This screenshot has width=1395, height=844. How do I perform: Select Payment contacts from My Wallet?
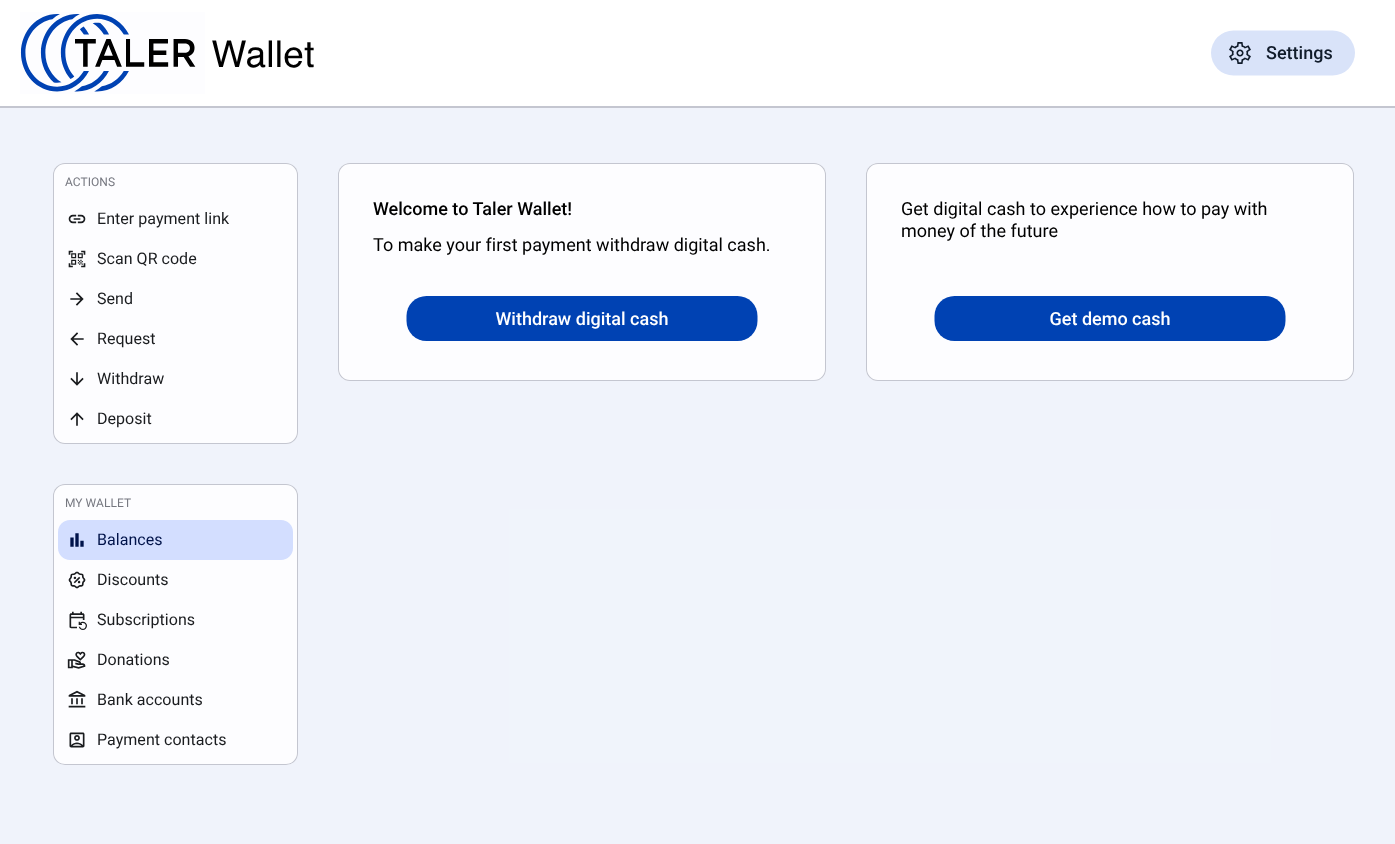[161, 739]
